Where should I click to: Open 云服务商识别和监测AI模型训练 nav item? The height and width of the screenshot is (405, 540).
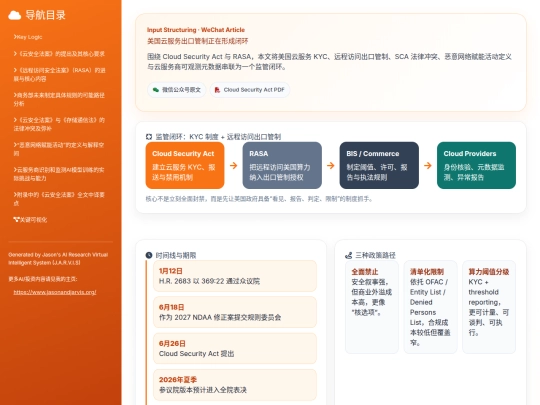click(x=59, y=174)
